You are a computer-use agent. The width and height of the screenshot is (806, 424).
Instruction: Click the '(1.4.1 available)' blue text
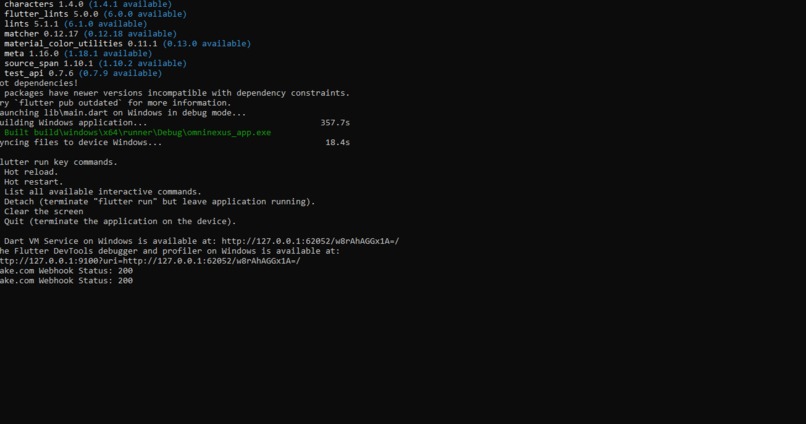pyautogui.click(x=130, y=4)
